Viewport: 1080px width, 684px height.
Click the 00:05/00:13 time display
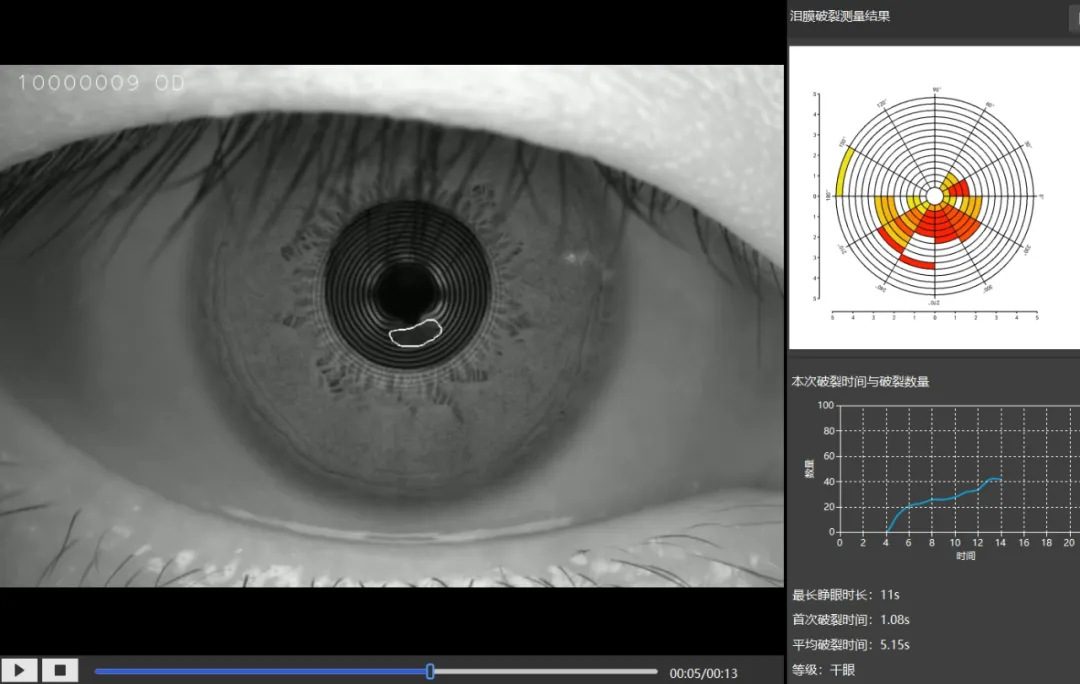pos(703,673)
